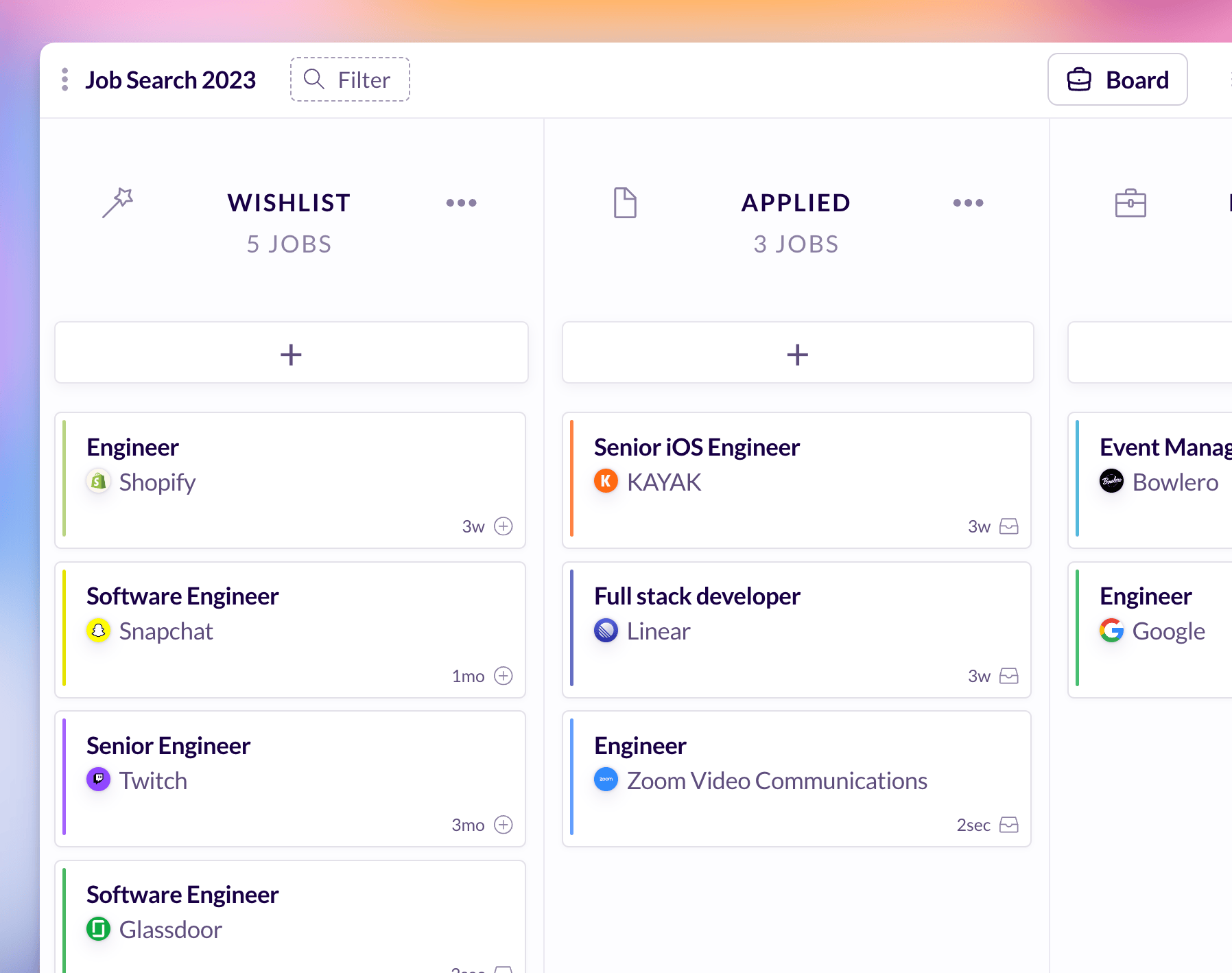Open the Shopify Engineer card

pyautogui.click(x=290, y=480)
